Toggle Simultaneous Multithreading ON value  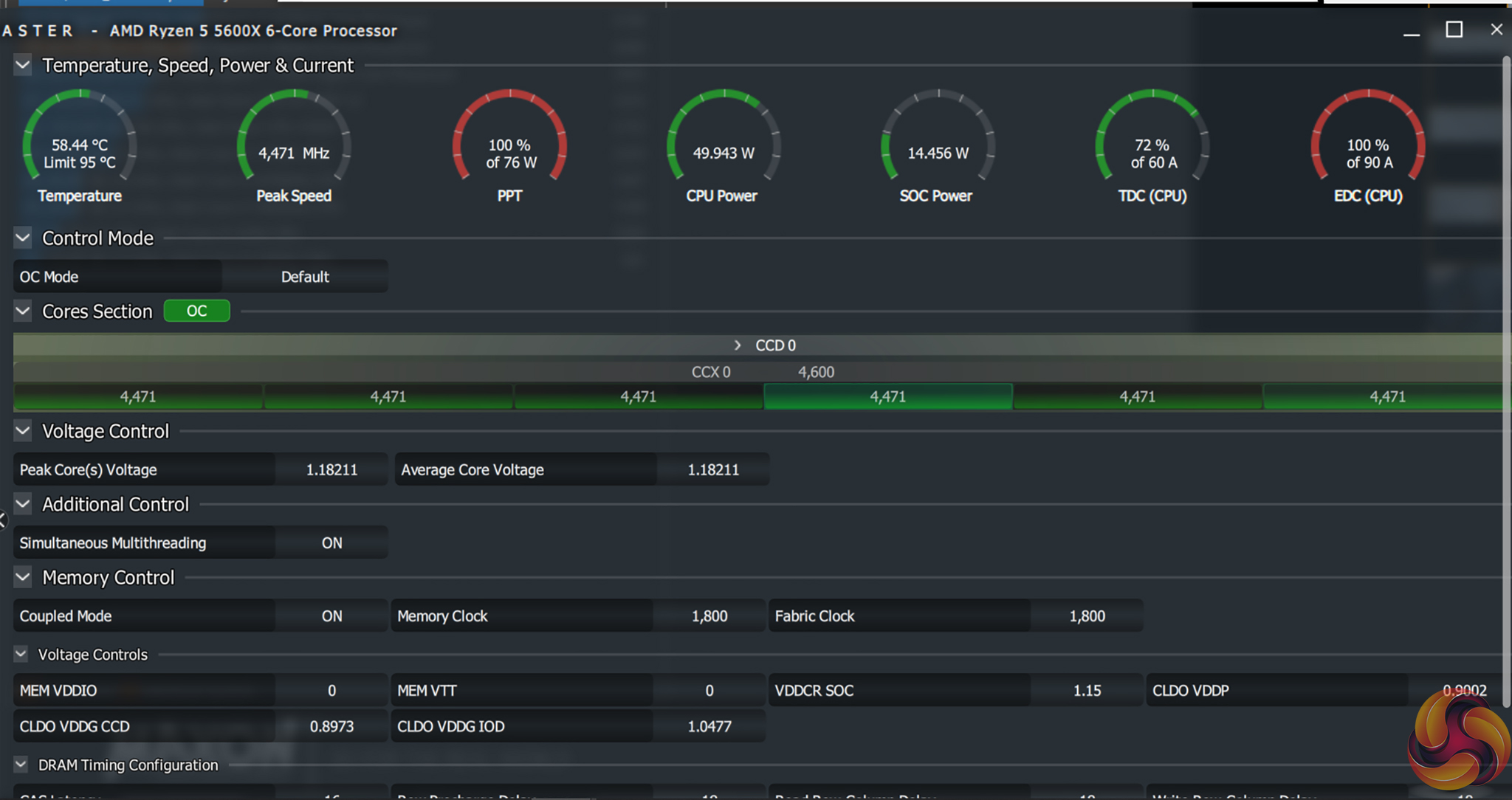(331, 543)
